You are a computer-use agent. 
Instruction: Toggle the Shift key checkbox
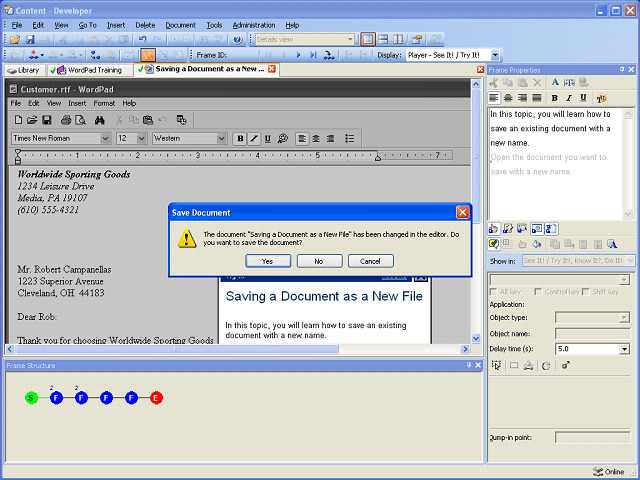[586, 291]
